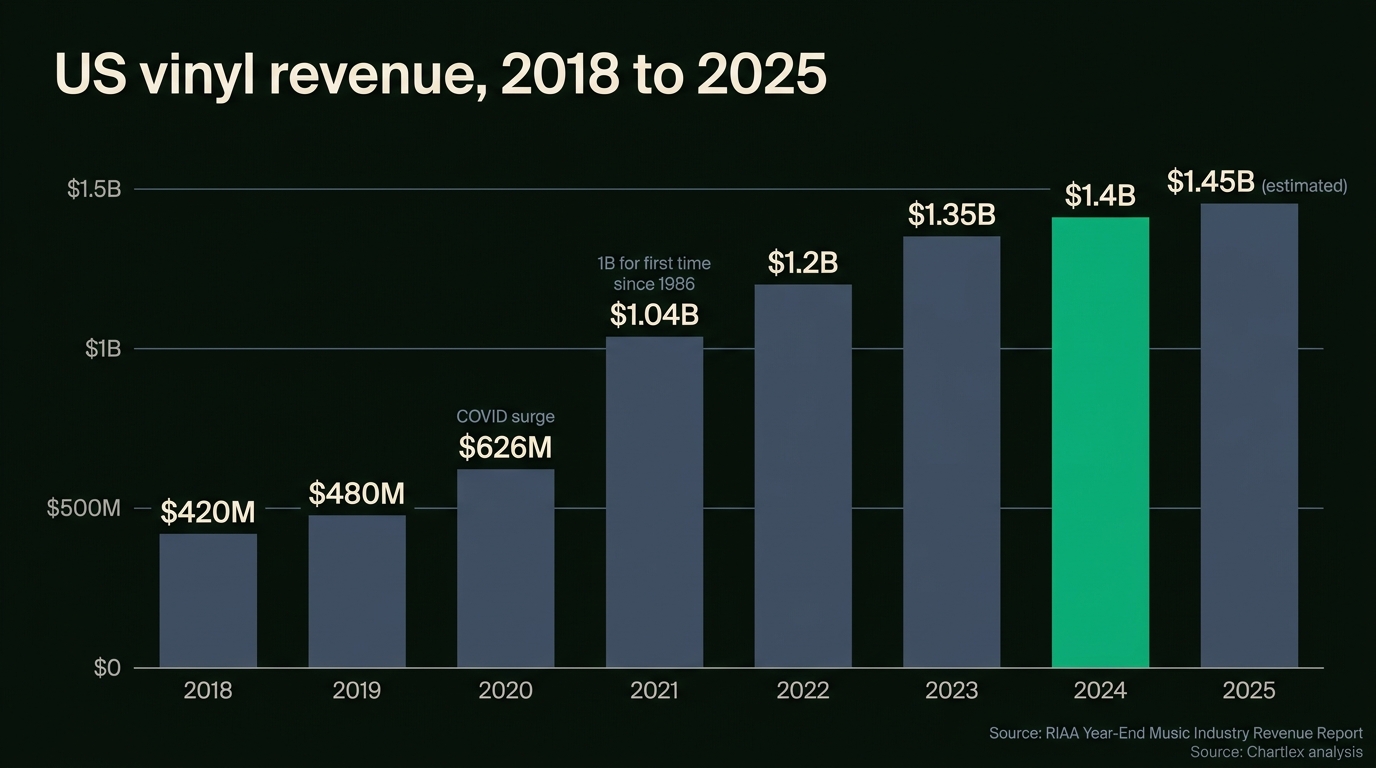
Task: Select the green 2024 bar
Action: (x=1101, y=442)
